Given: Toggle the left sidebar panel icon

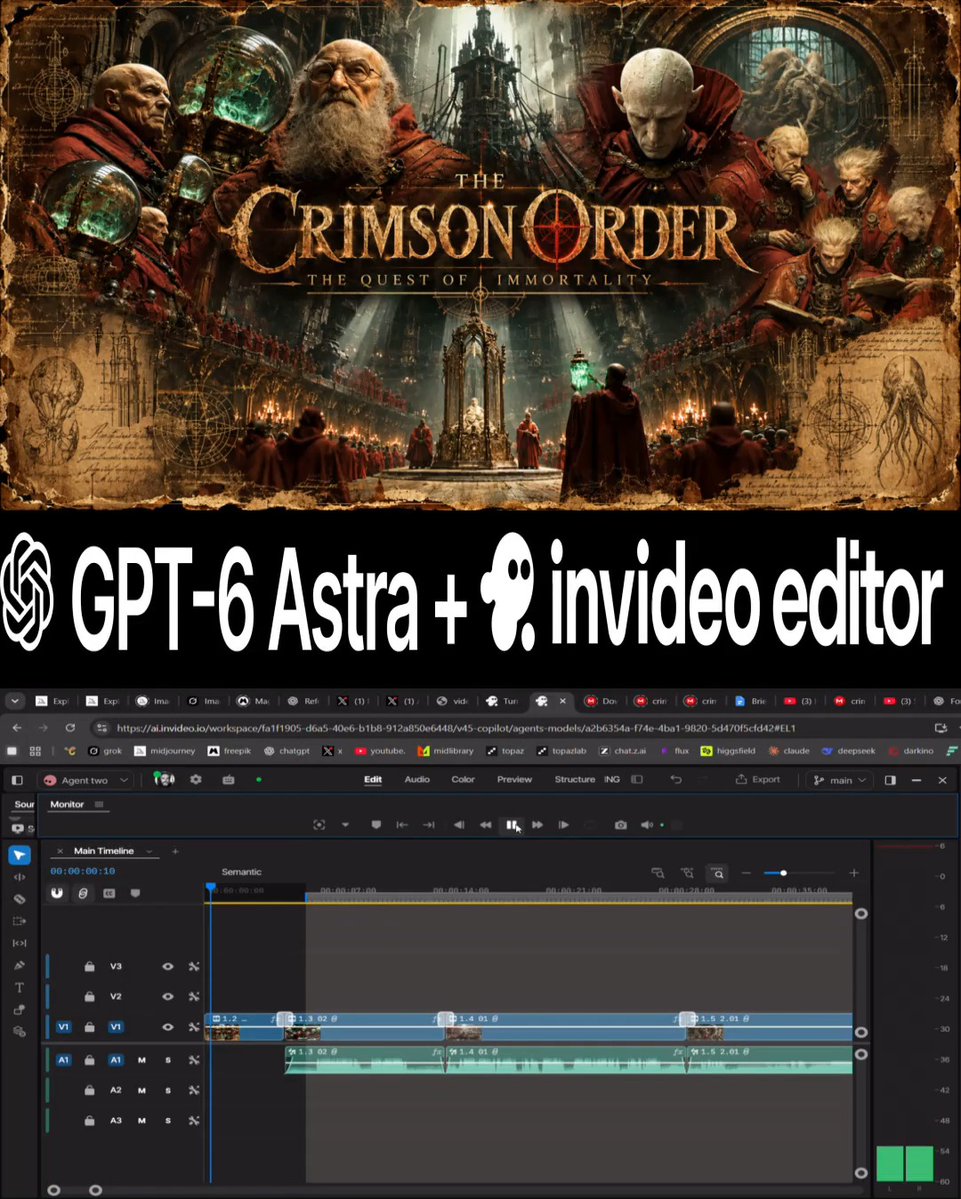Looking at the screenshot, I should click(x=17, y=780).
